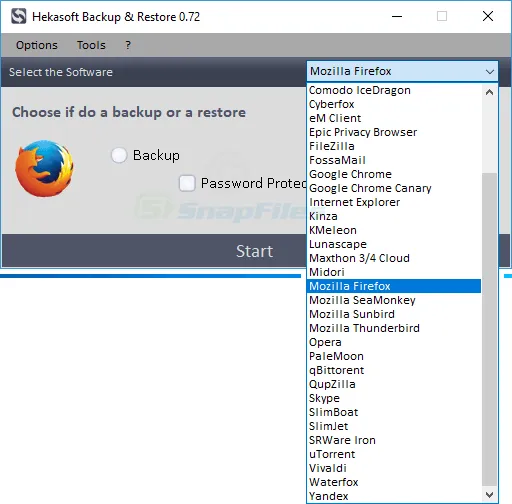Select KMeleon in the list
This screenshot has height=504, width=512.
click(394, 230)
